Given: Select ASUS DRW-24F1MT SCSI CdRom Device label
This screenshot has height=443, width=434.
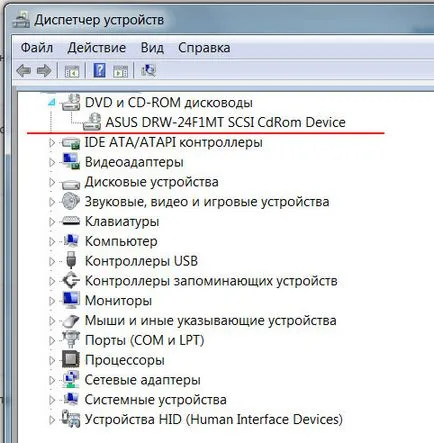Looking at the screenshot, I should coord(225,122).
